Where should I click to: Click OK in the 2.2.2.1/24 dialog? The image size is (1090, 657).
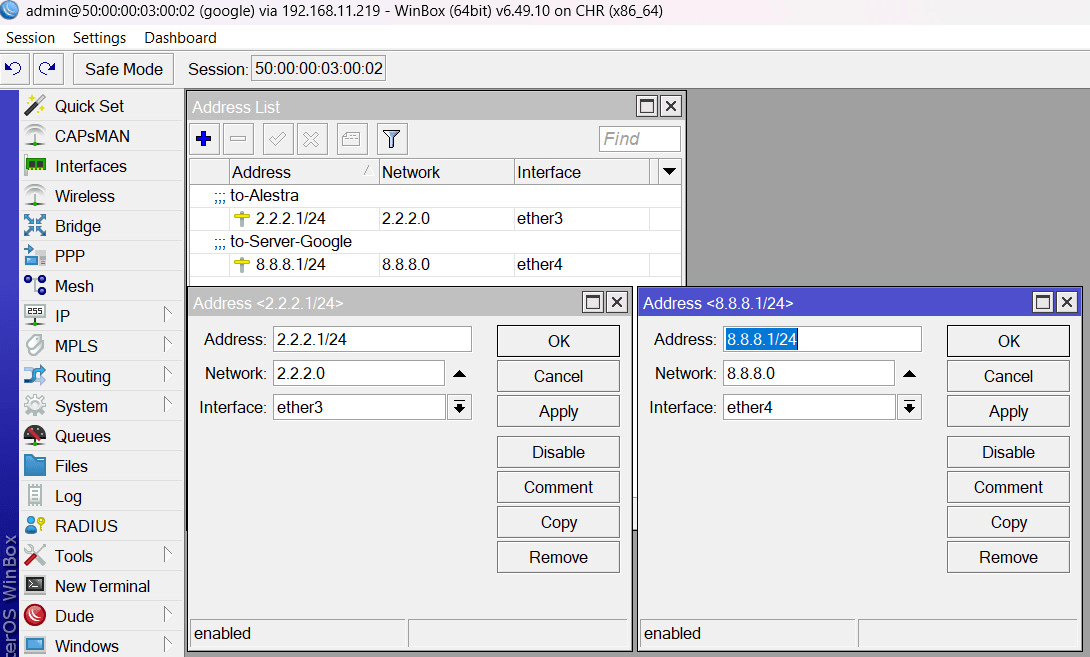(558, 341)
